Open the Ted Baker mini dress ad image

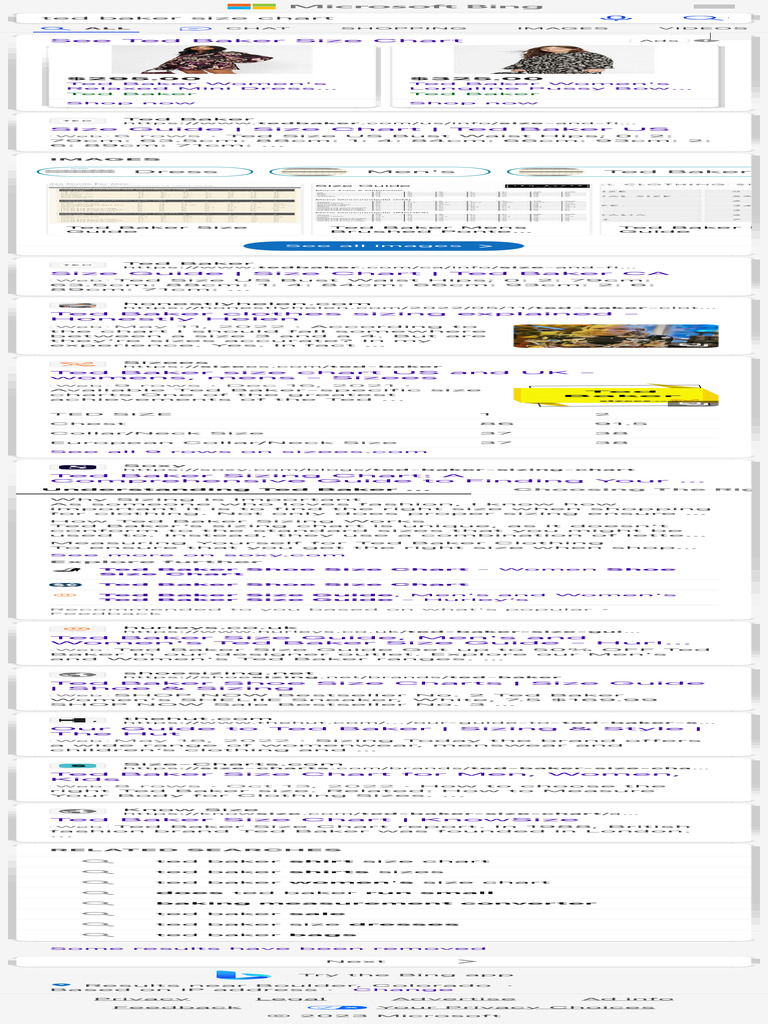(x=212, y=60)
